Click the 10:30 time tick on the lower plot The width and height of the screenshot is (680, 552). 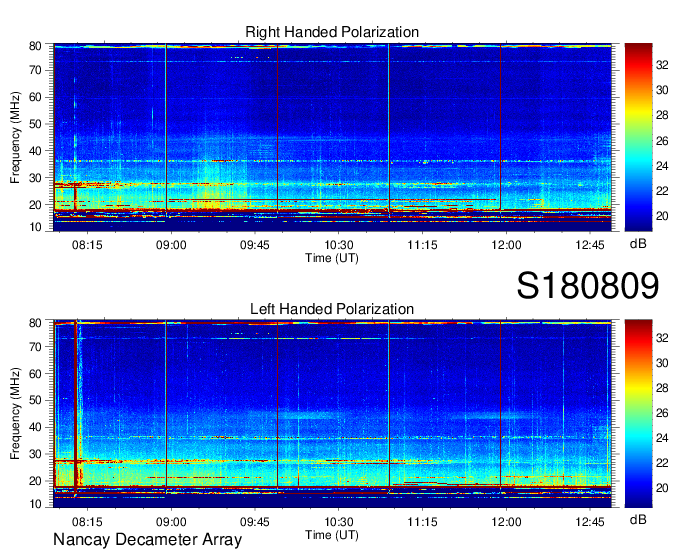tap(339, 522)
